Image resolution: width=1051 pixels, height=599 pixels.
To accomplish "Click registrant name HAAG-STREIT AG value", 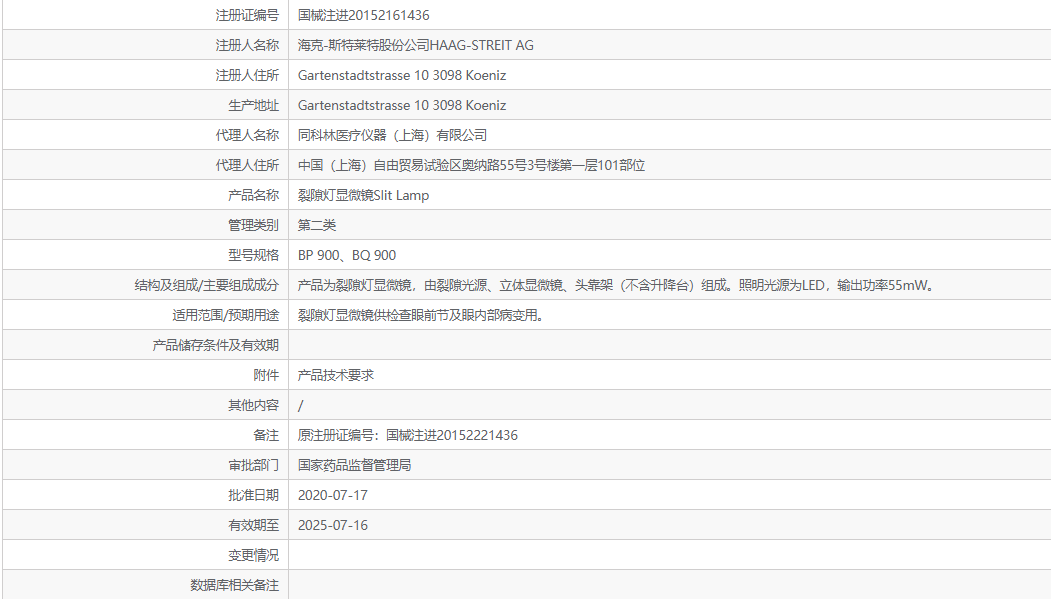I will 416,45.
